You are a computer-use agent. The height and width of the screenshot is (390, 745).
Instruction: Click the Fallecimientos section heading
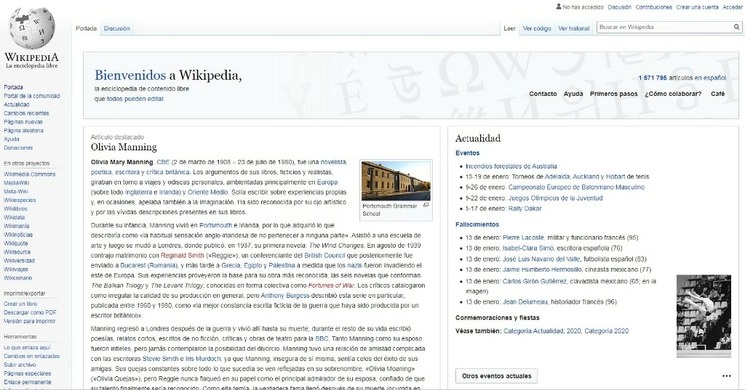coord(478,224)
